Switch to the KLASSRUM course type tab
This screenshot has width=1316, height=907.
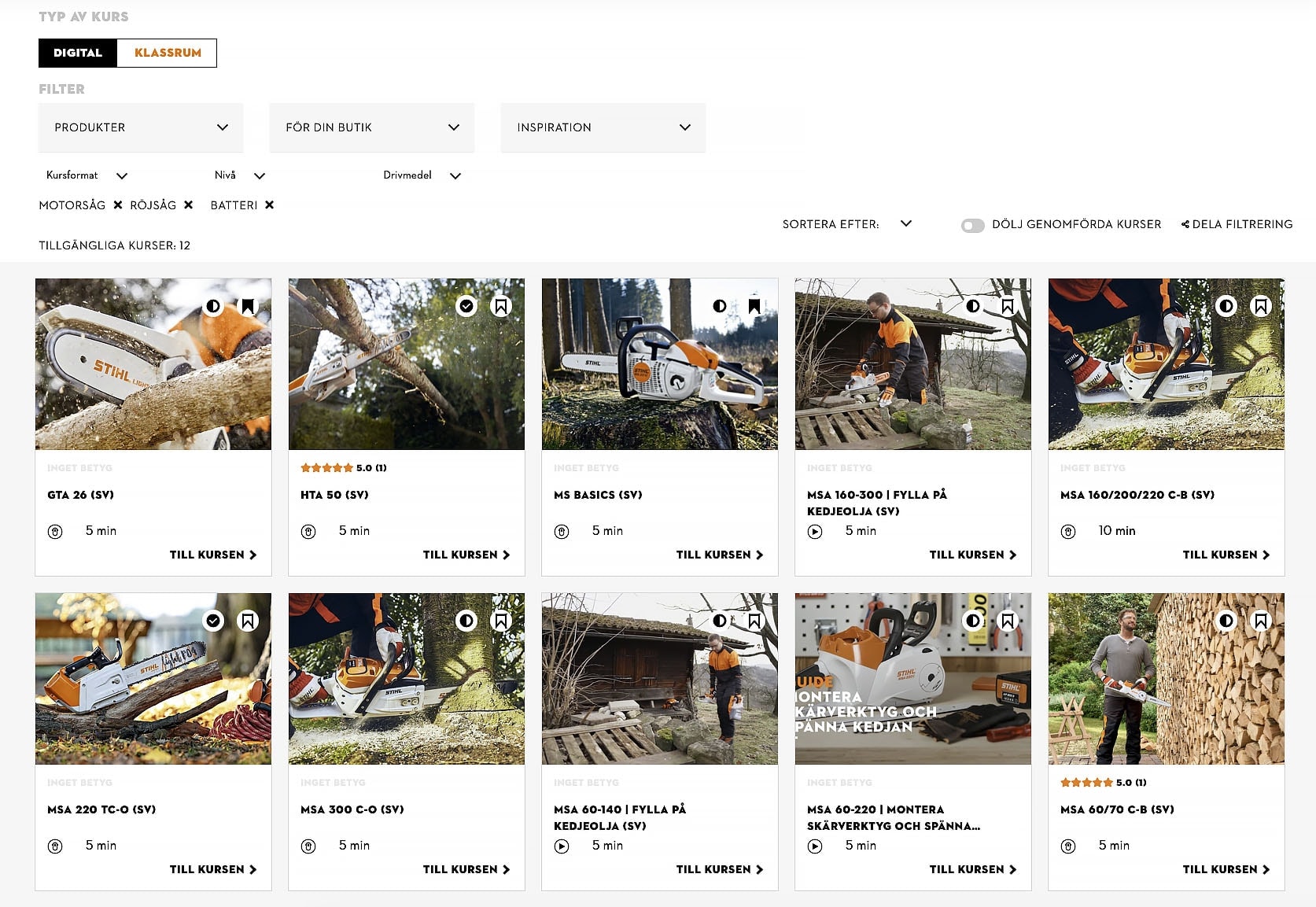pyautogui.click(x=168, y=53)
